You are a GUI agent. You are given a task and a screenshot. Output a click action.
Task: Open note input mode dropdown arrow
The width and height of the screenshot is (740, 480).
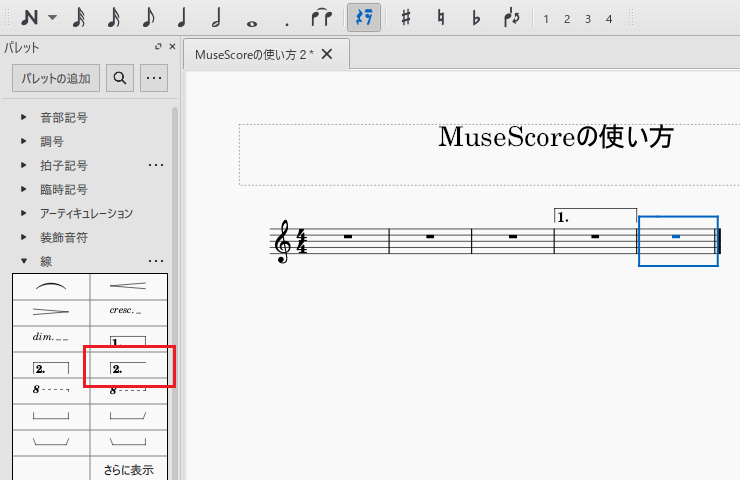point(53,18)
